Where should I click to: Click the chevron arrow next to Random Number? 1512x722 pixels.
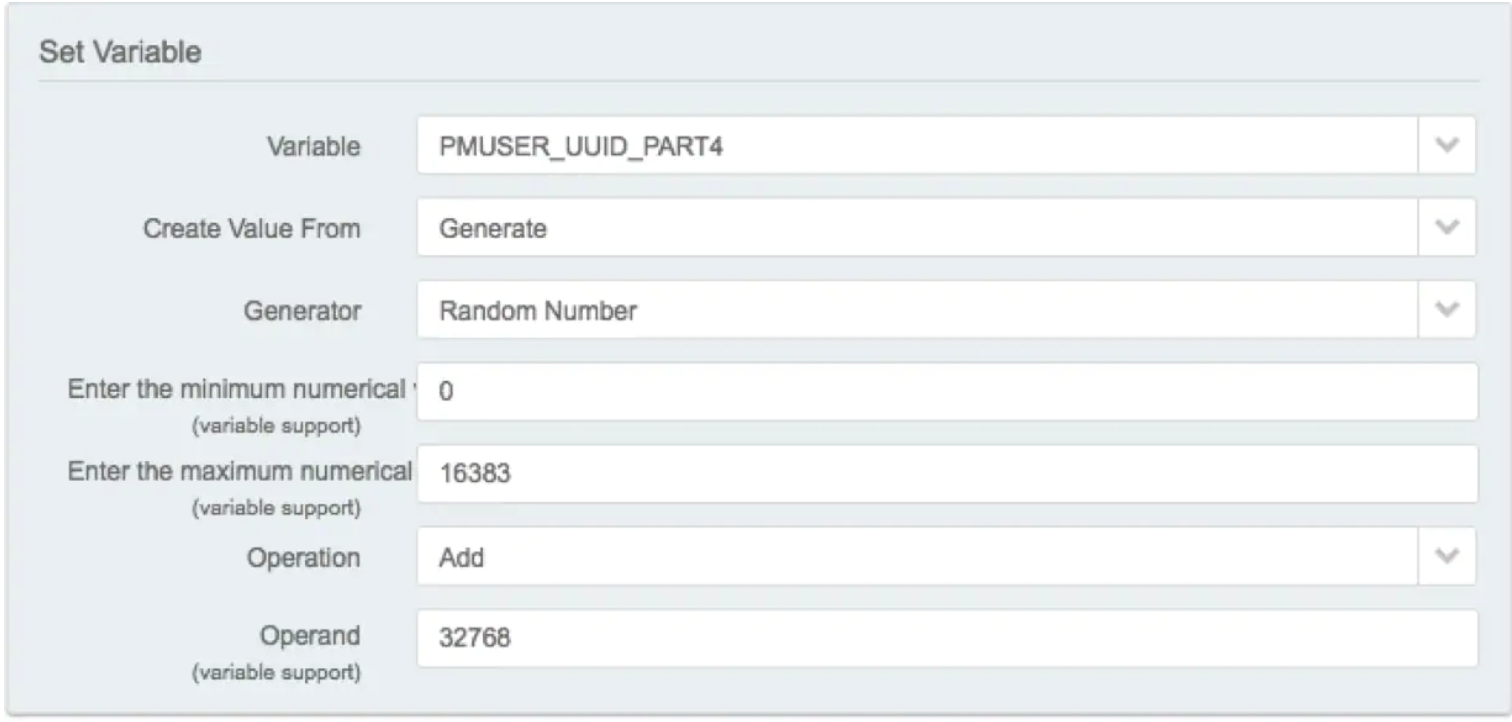click(1446, 310)
